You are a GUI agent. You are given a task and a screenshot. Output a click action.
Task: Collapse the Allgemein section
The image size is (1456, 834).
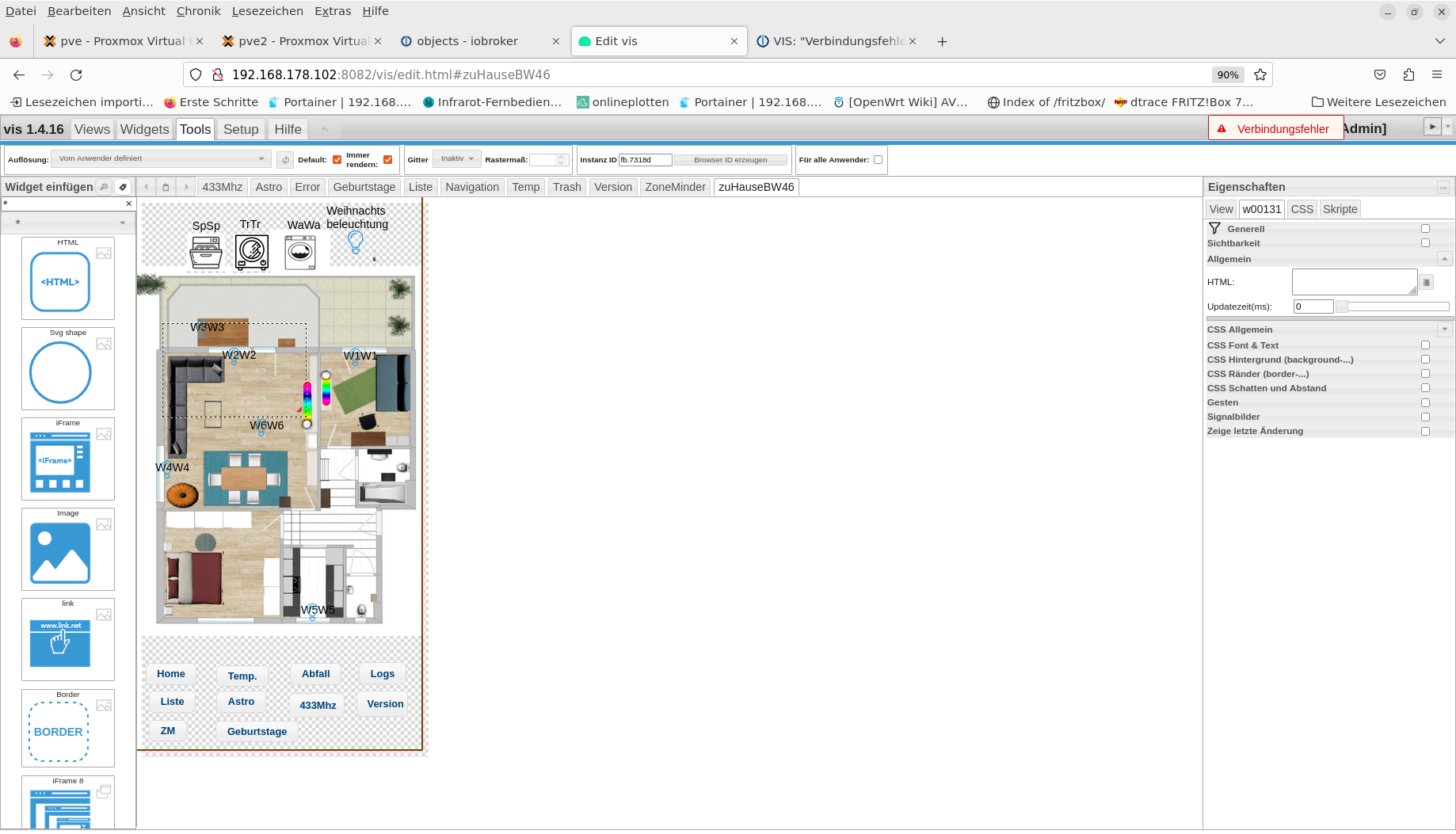pyautogui.click(x=1444, y=259)
